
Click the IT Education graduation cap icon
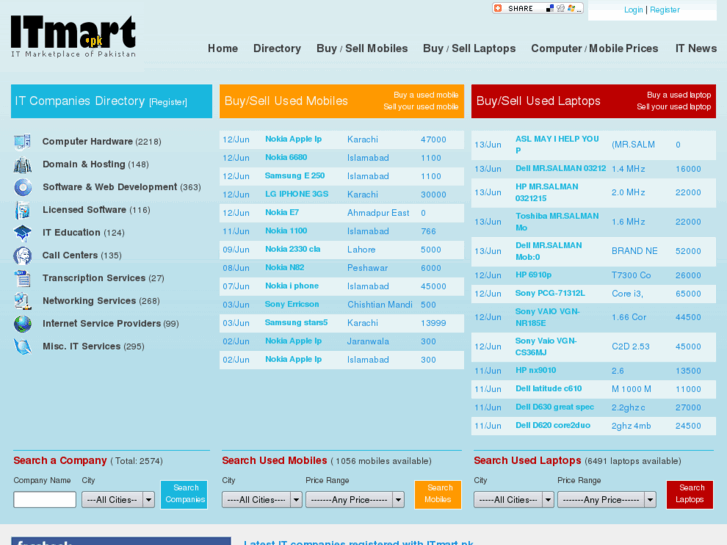pyautogui.click(x=22, y=232)
